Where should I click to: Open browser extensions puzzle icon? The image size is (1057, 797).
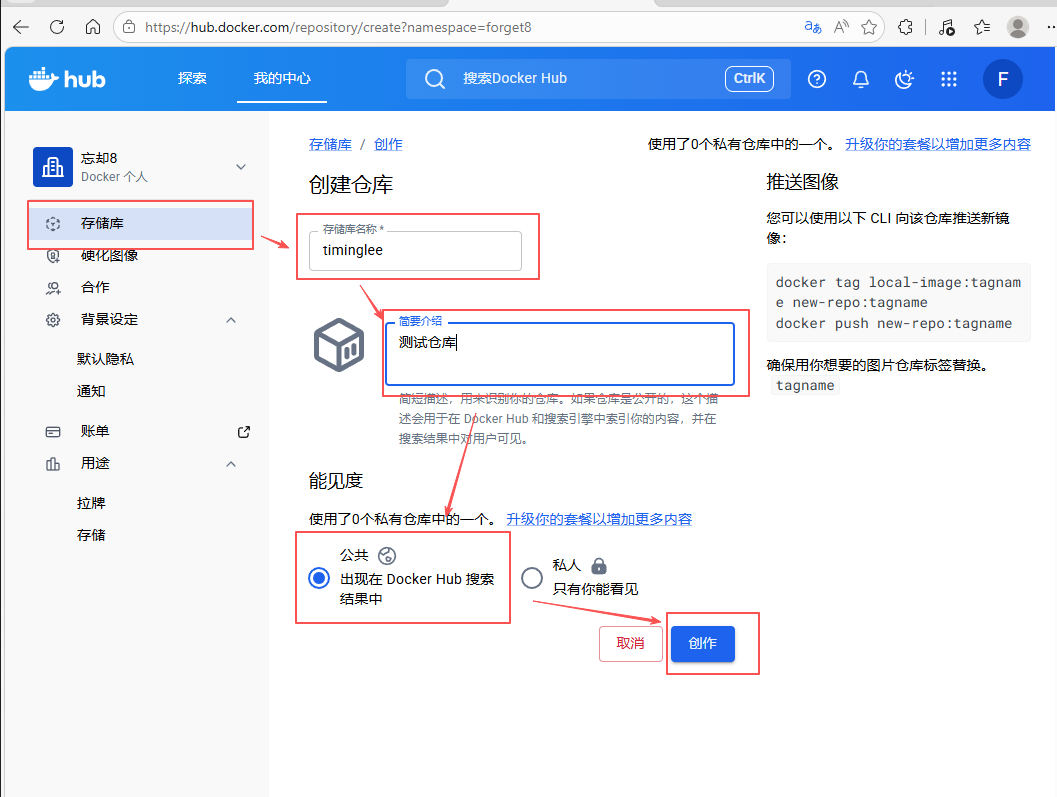[x=905, y=27]
